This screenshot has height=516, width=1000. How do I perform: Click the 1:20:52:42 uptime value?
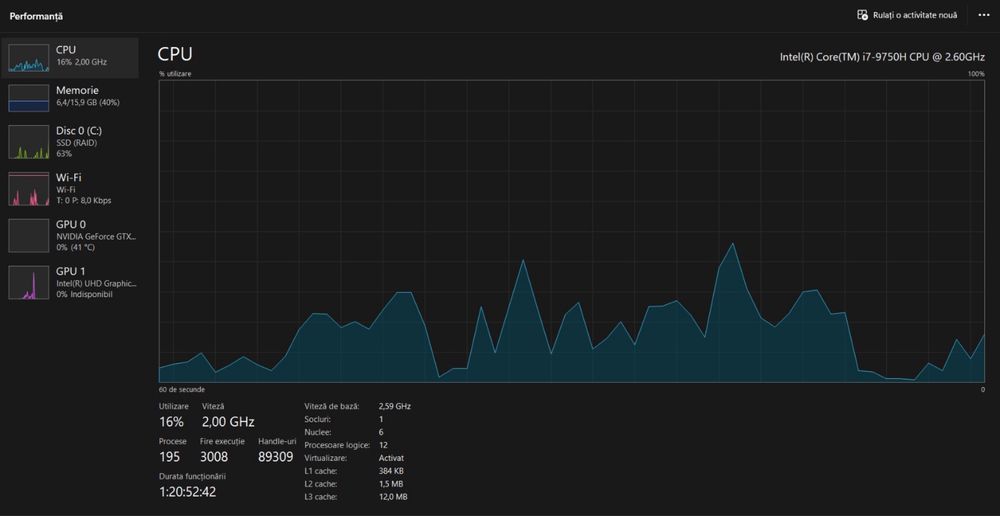(188, 492)
